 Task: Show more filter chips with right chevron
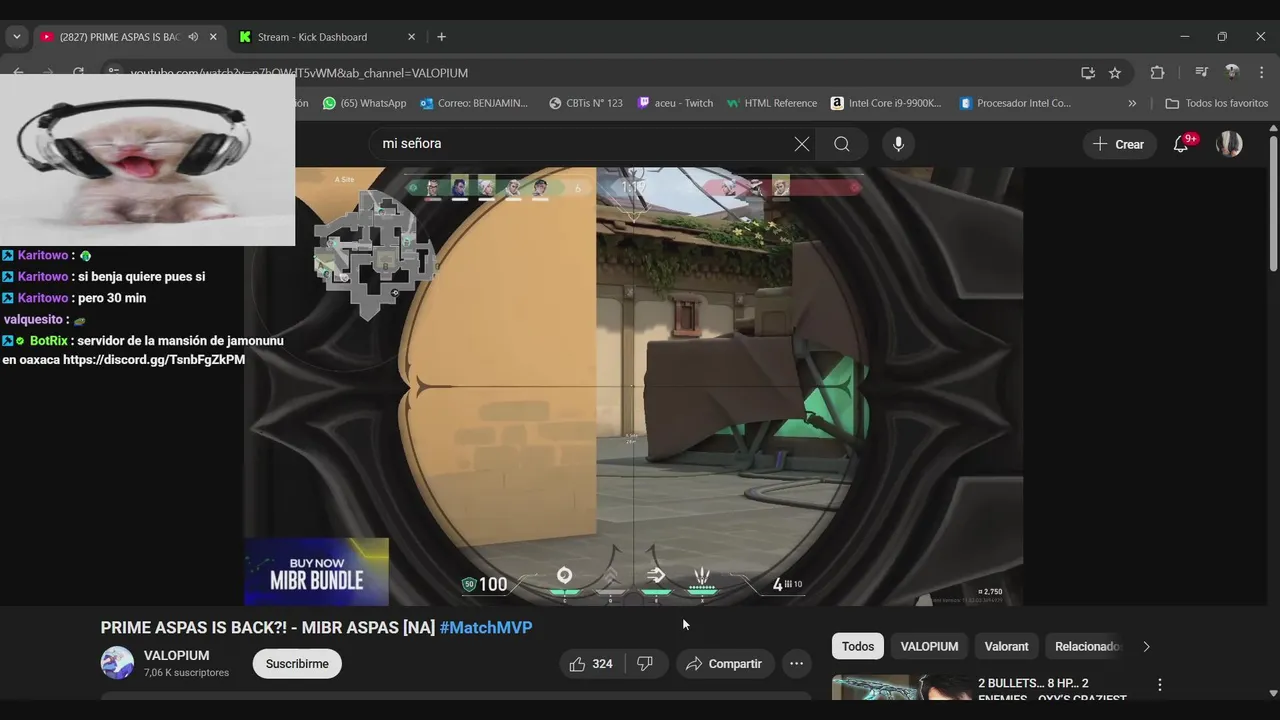coord(1146,647)
